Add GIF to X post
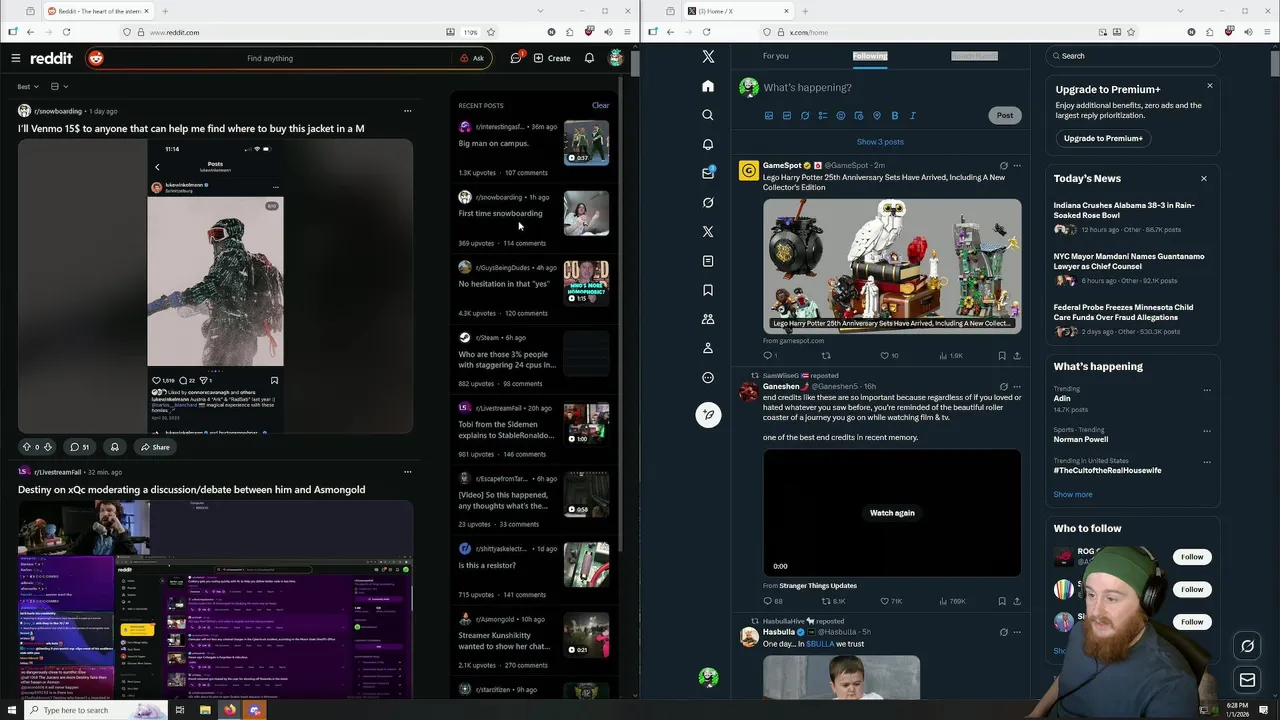This screenshot has height=720, width=1280. coord(787,116)
